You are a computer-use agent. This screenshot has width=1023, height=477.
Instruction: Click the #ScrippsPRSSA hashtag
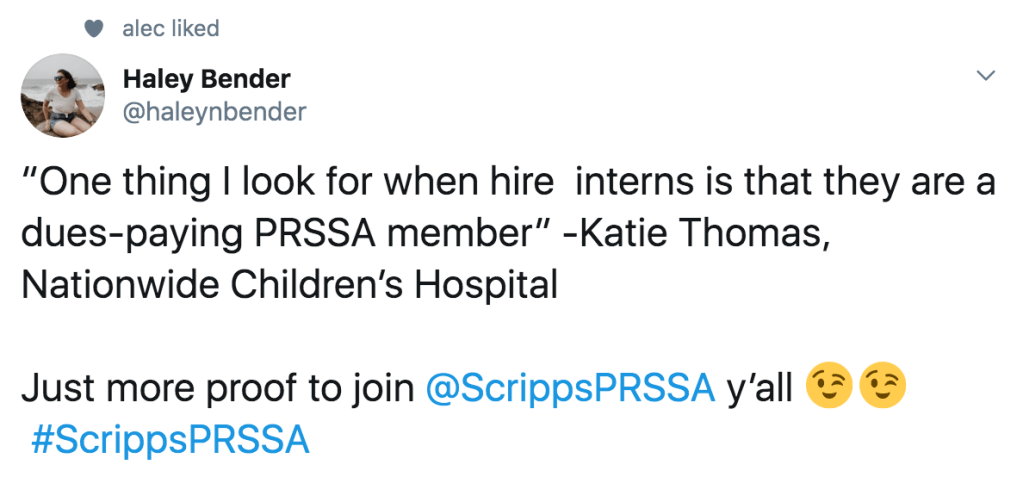coord(170,440)
